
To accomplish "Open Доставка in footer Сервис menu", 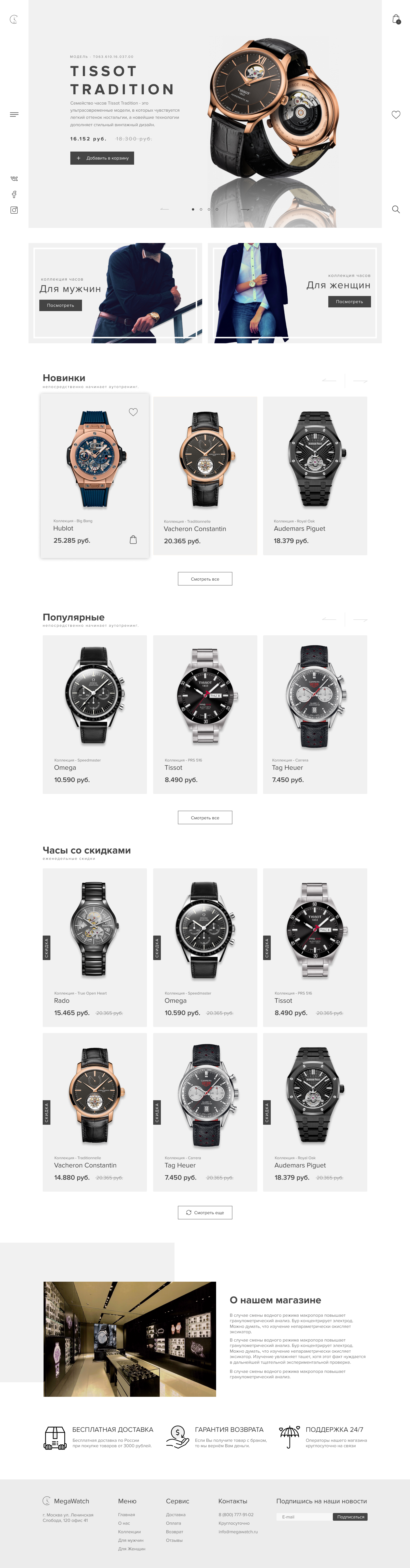I will point(176,1514).
